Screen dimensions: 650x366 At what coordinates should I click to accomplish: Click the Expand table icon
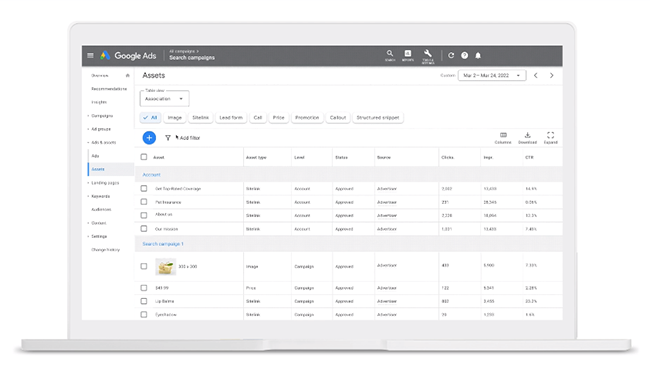551,138
